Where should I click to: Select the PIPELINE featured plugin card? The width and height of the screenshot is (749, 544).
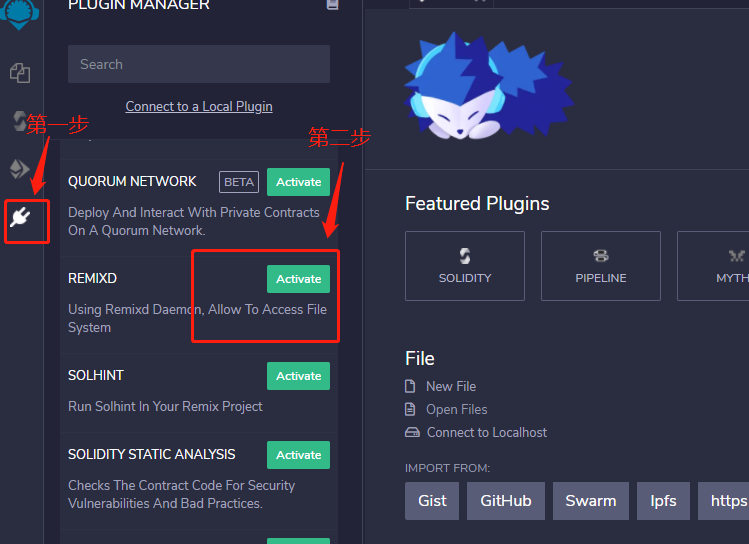click(601, 266)
